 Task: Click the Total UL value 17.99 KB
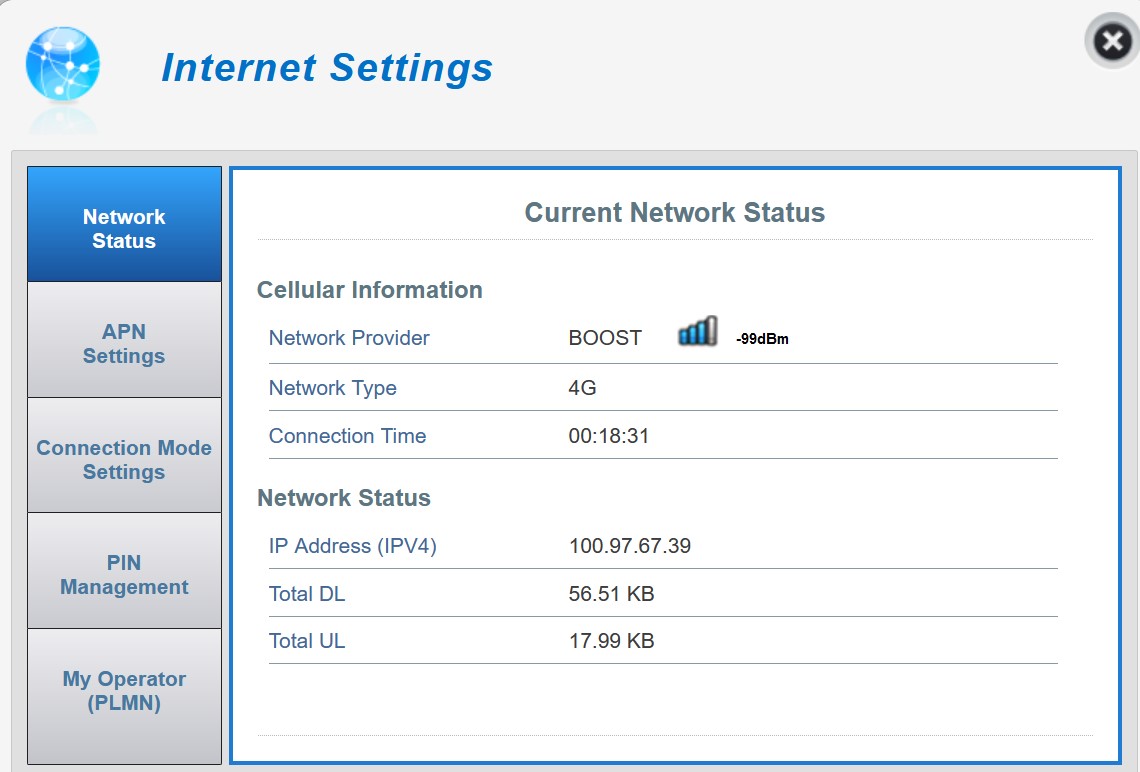[611, 641]
